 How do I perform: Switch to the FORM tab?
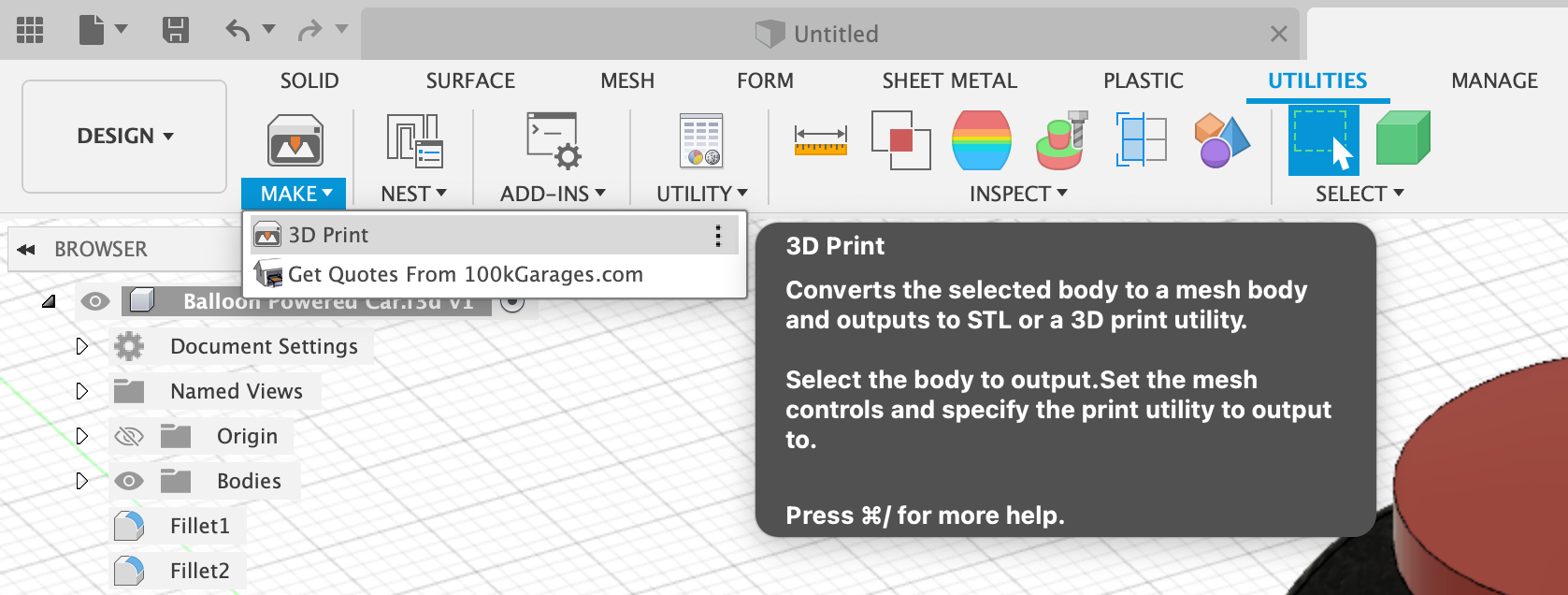765,81
